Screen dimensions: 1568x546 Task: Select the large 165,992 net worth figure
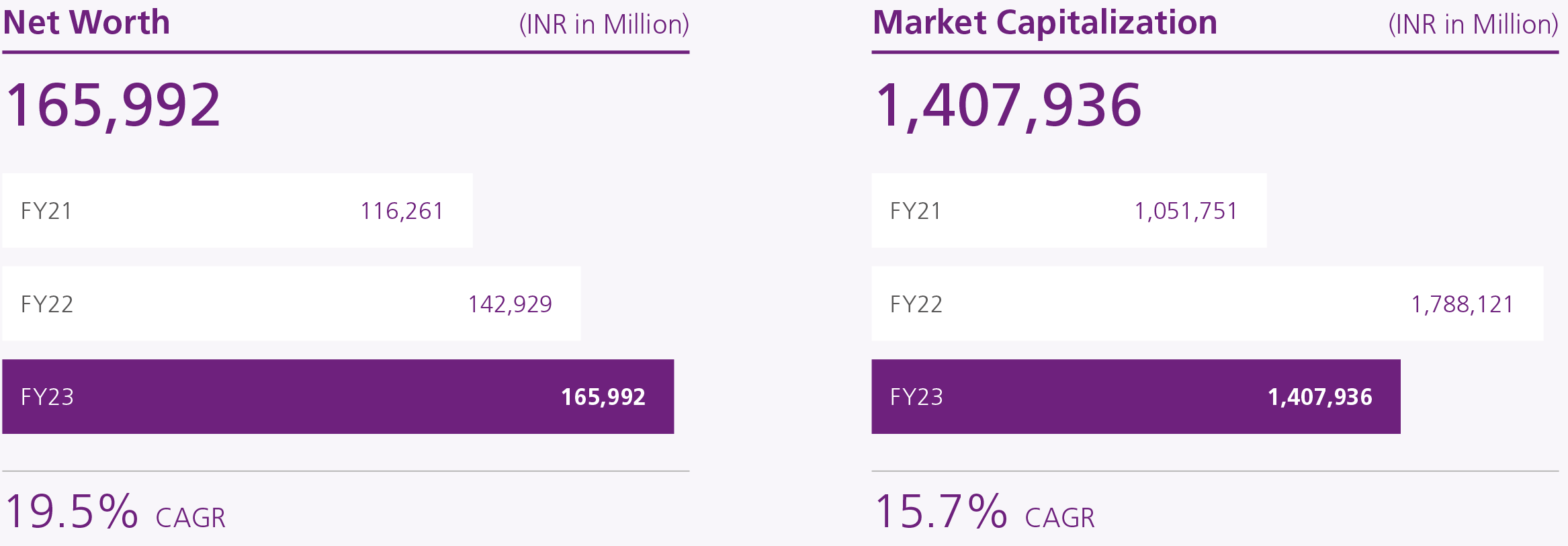point(113,105)
